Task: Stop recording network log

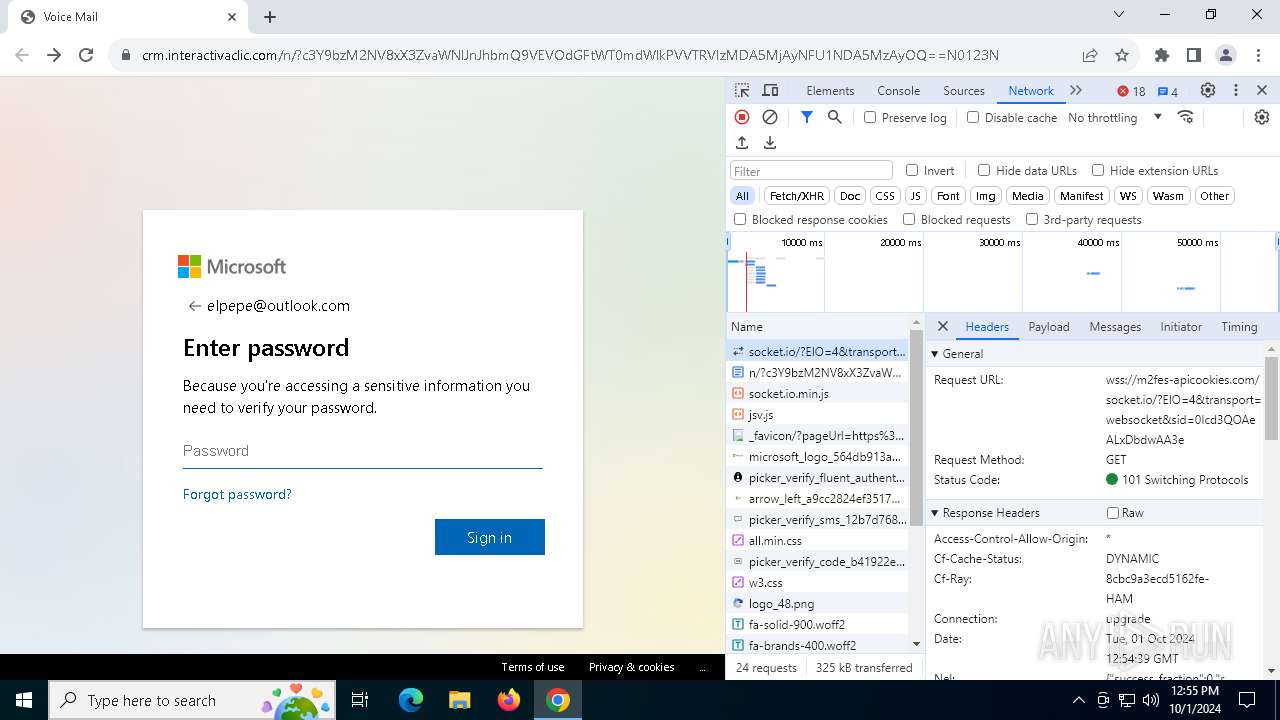Action: (742, 117)
